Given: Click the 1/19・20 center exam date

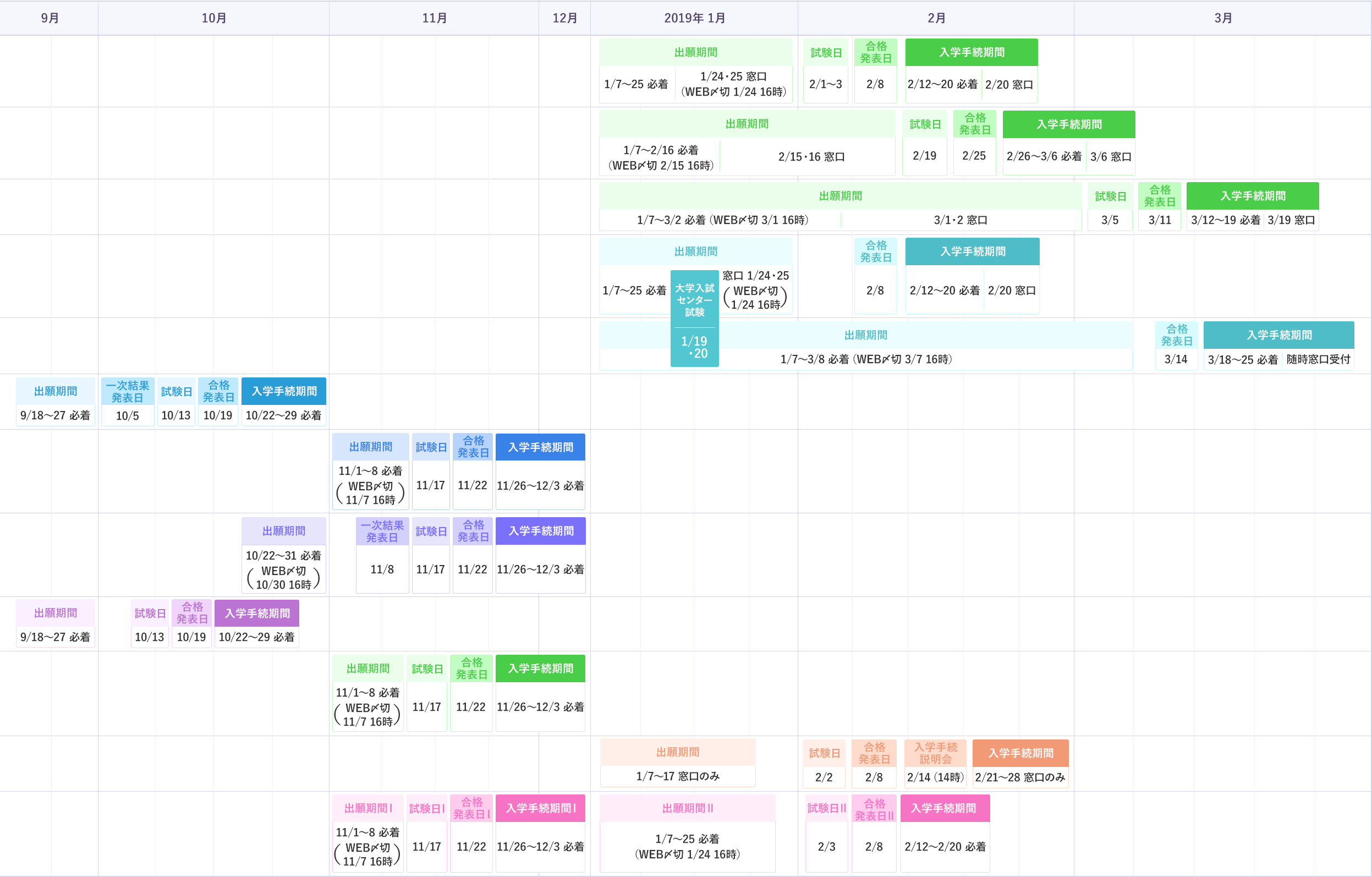Looking at the screenshot, I should pos(694,347).
